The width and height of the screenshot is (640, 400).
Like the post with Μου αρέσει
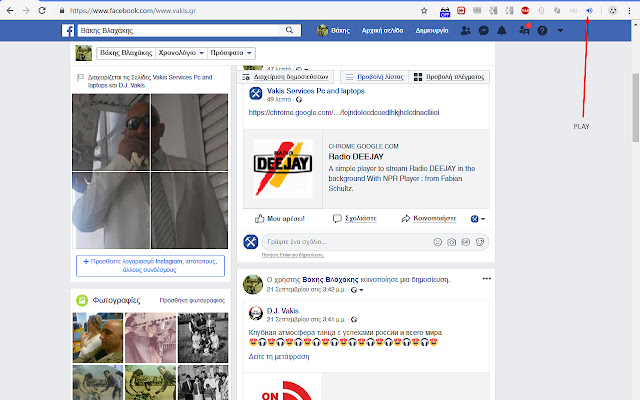280,219
